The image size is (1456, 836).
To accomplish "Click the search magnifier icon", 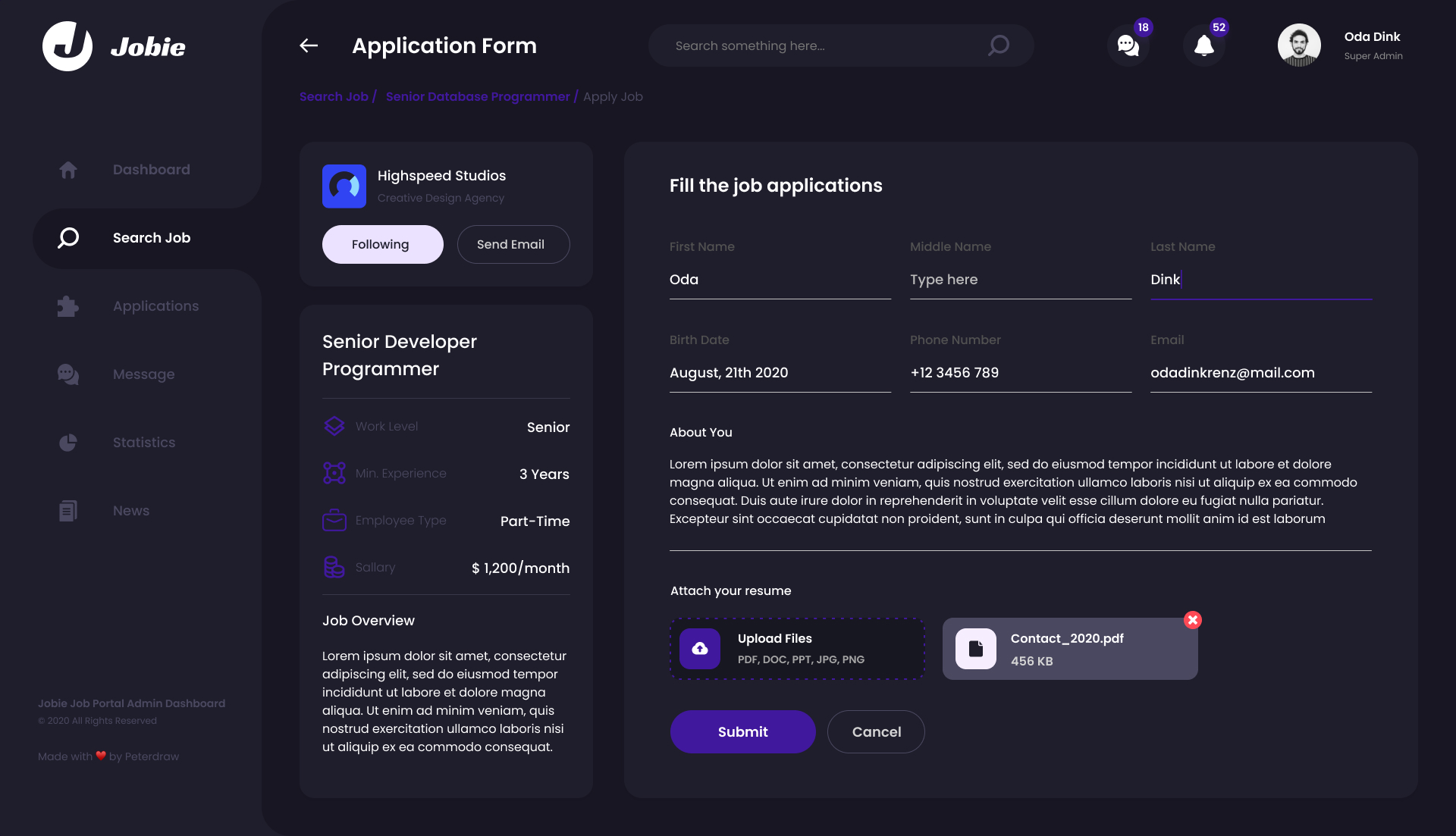I will click(x=998, y=45).
